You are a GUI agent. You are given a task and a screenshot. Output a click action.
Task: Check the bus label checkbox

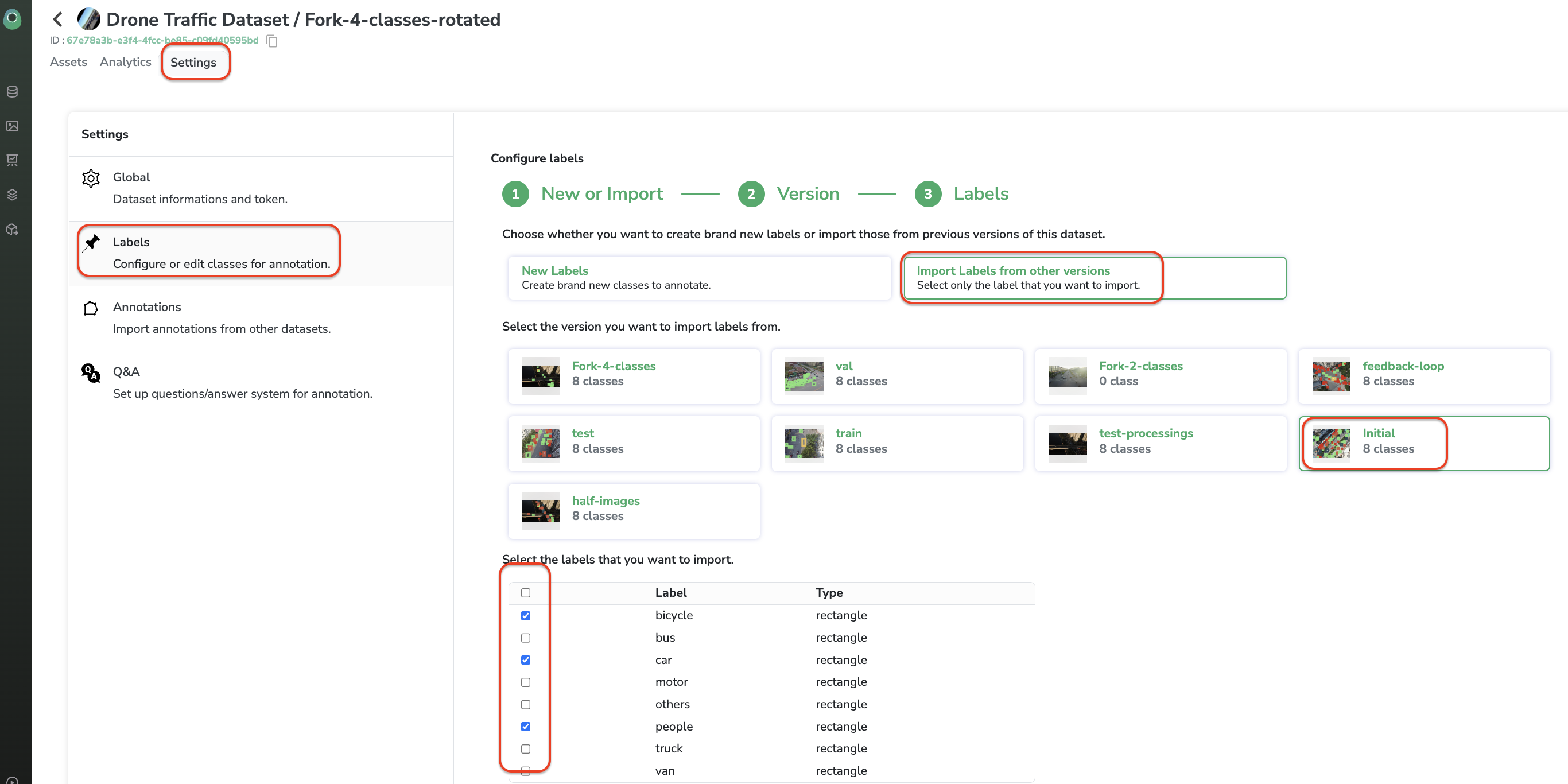click(x=525, y=638)
